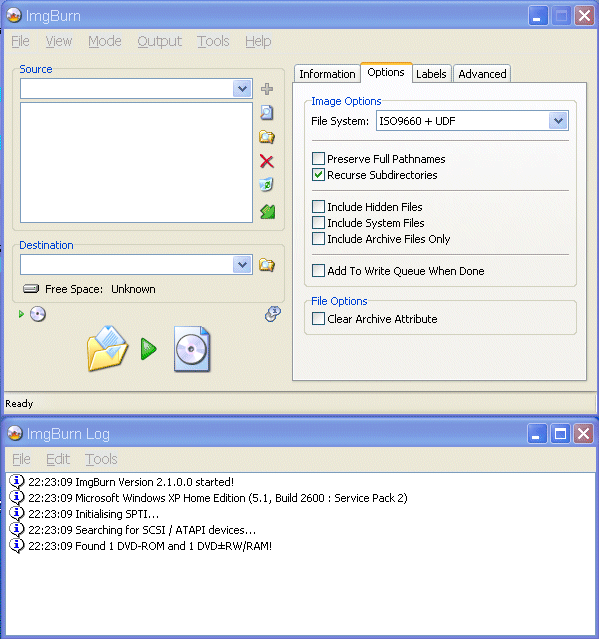Open Edit menu in ImgBurn Log window

click(58, 459)
